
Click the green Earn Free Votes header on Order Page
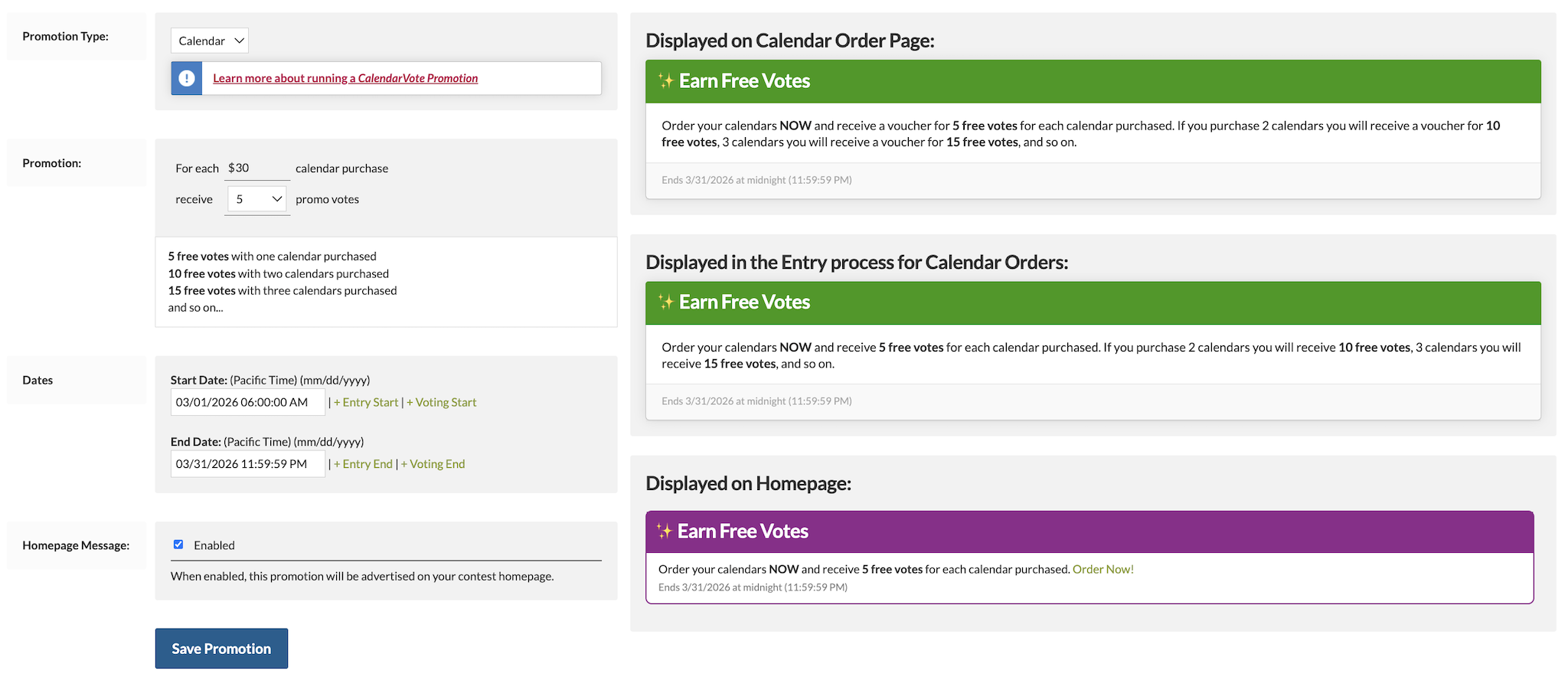[x=1093, y=81]
